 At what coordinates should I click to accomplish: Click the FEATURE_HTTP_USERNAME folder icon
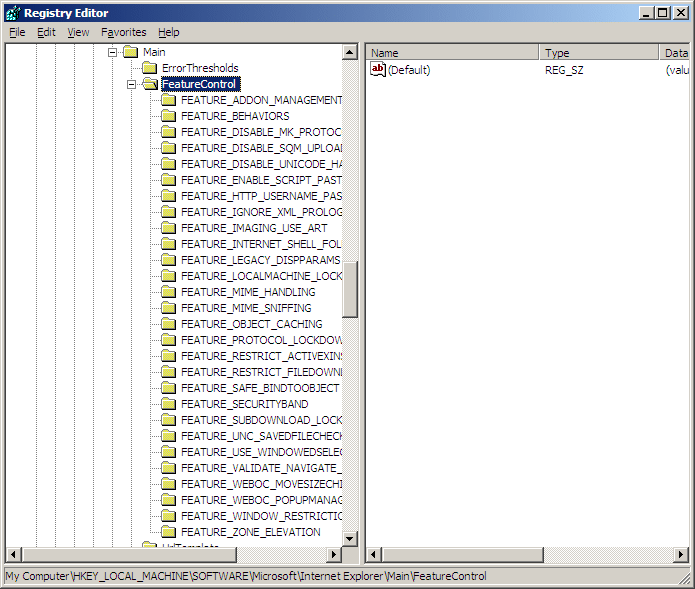(169, 196)
